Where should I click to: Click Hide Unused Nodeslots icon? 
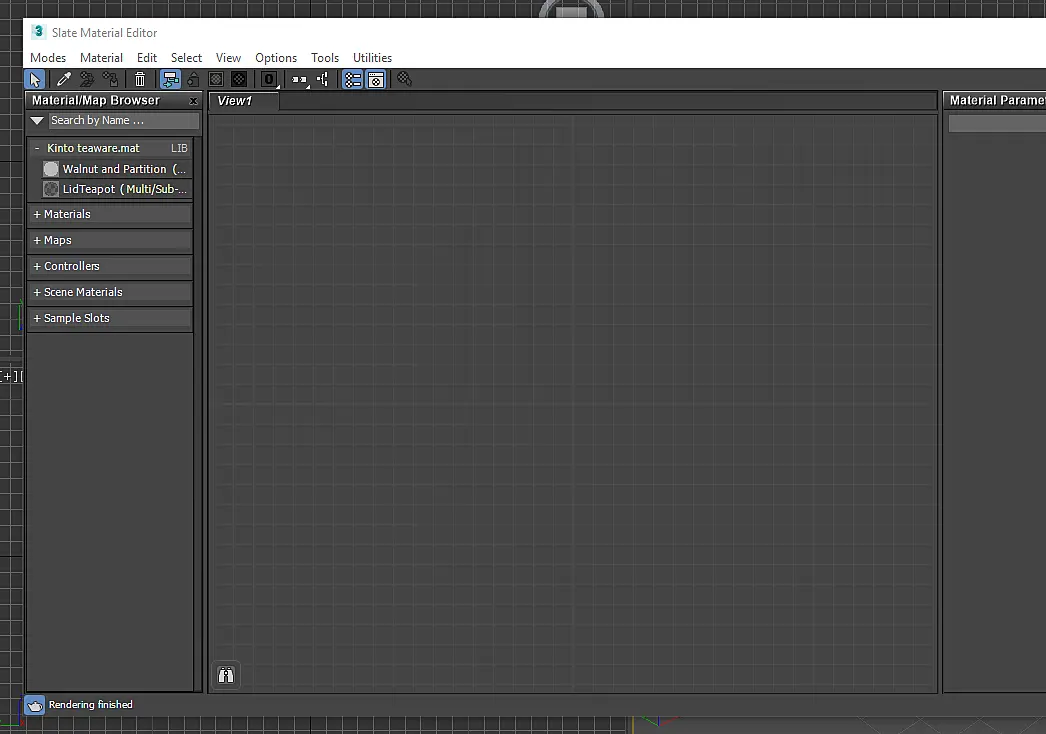coord(193,79)
